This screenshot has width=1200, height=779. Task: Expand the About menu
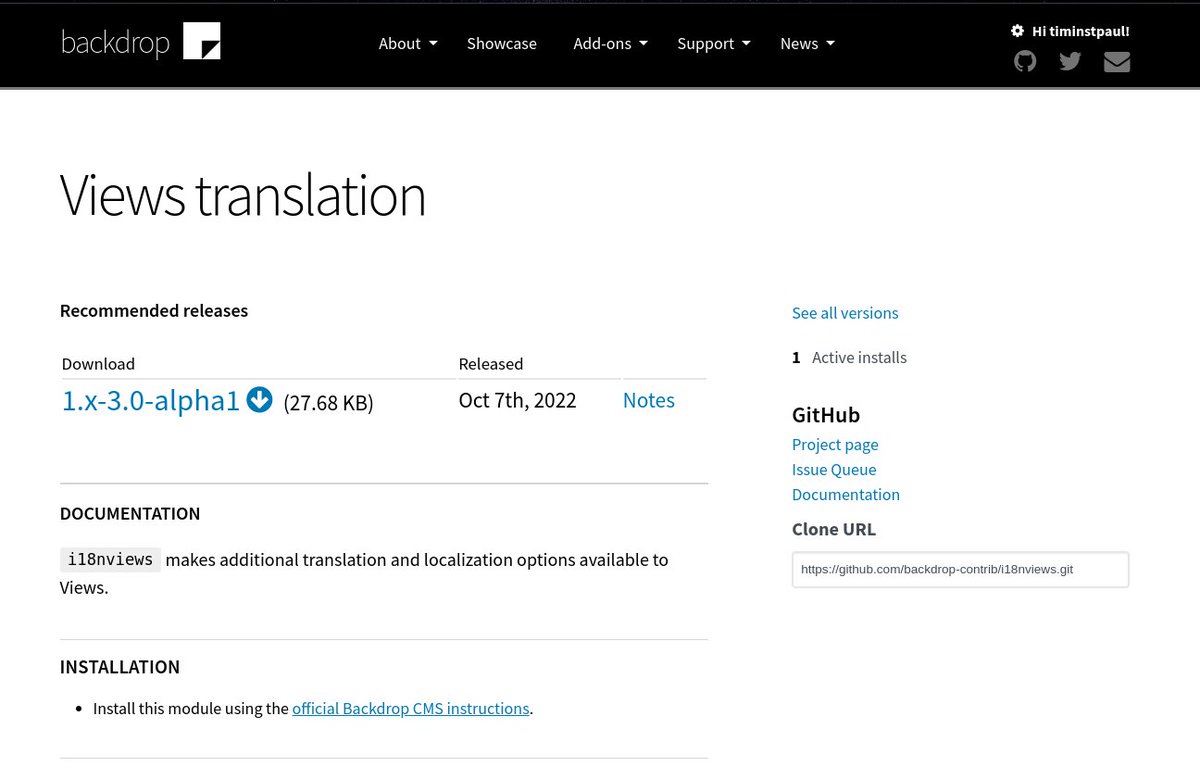(408, 43)
